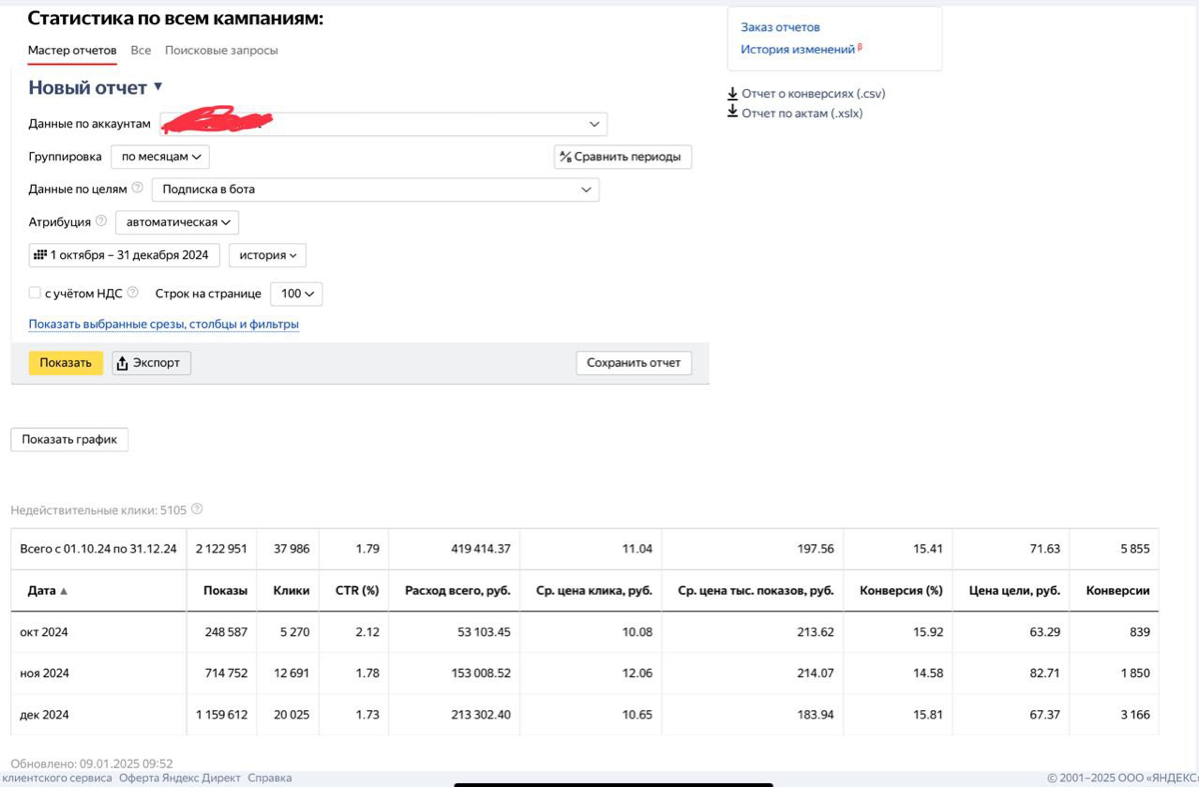Open the история period dropdown
The height and width of the screenshot is (787, 1199).
pyautogui.click(x=268, y=255)
